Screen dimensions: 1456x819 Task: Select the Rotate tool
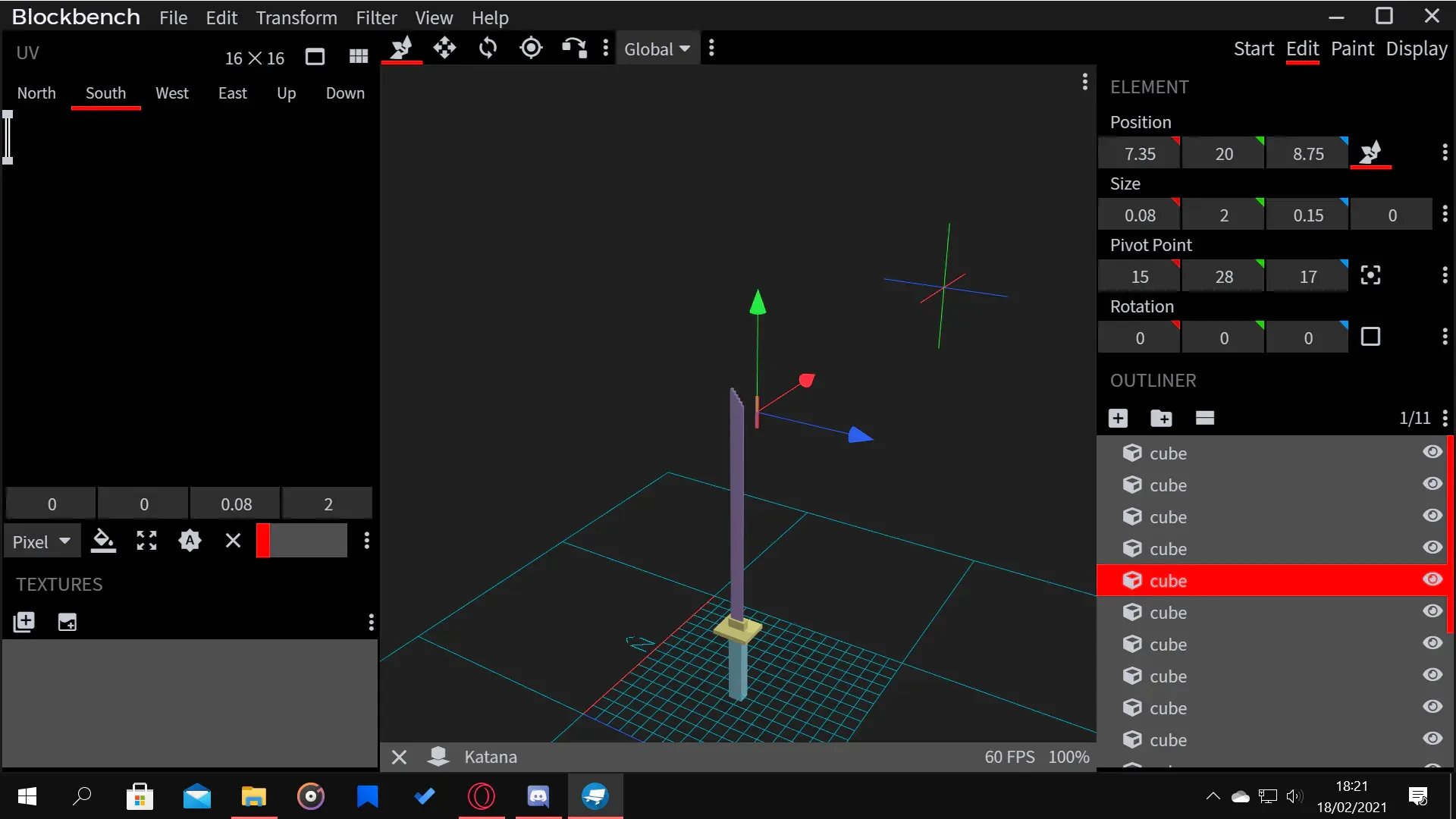(488, 49)
